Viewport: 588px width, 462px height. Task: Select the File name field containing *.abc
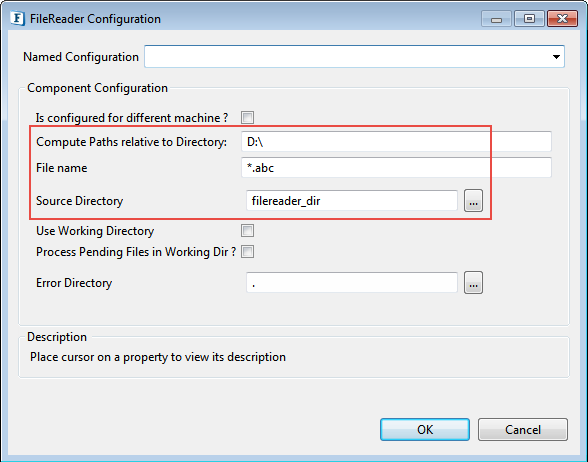coord(396,167)
